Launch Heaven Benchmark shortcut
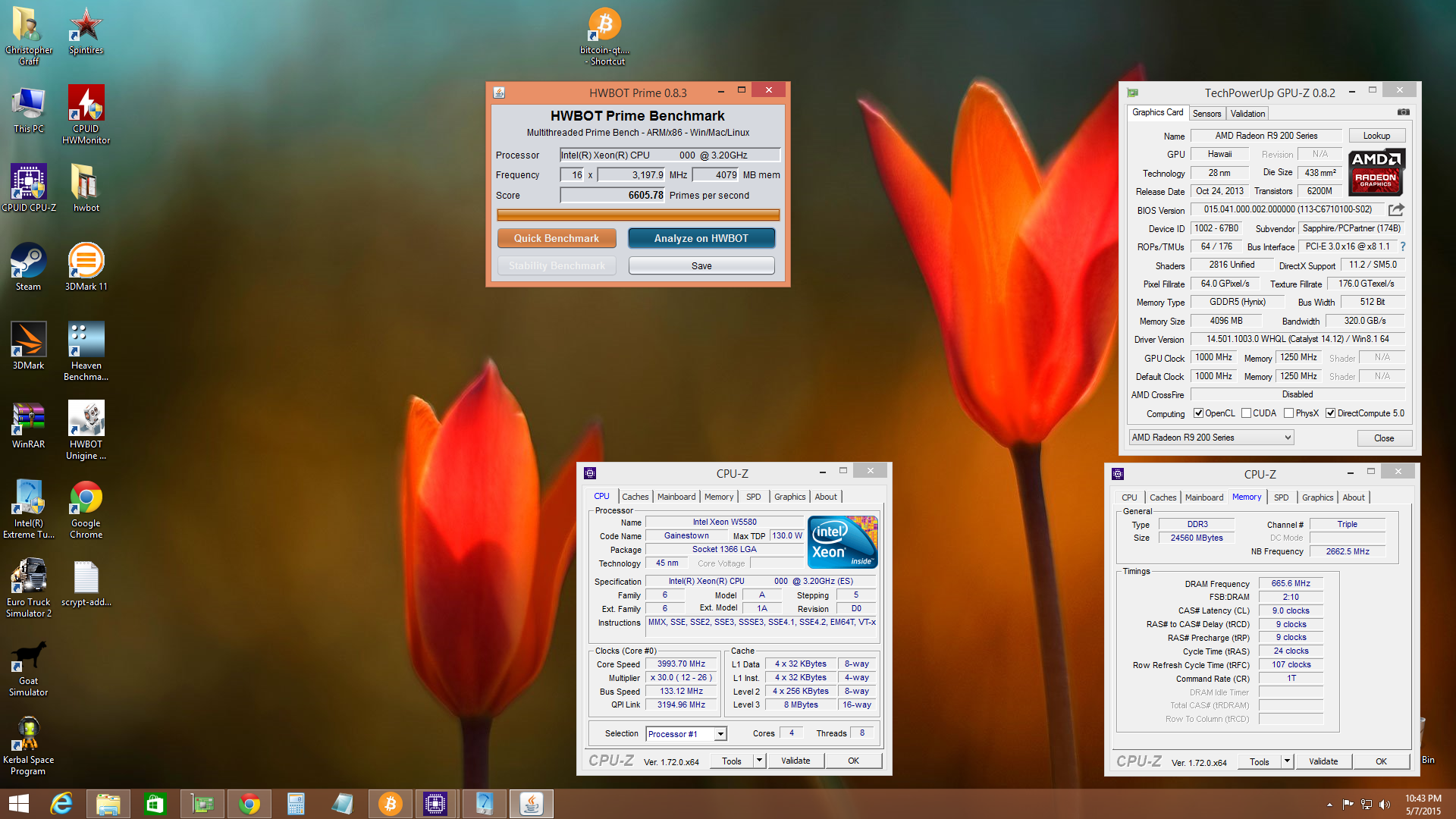 pos(86,350)
